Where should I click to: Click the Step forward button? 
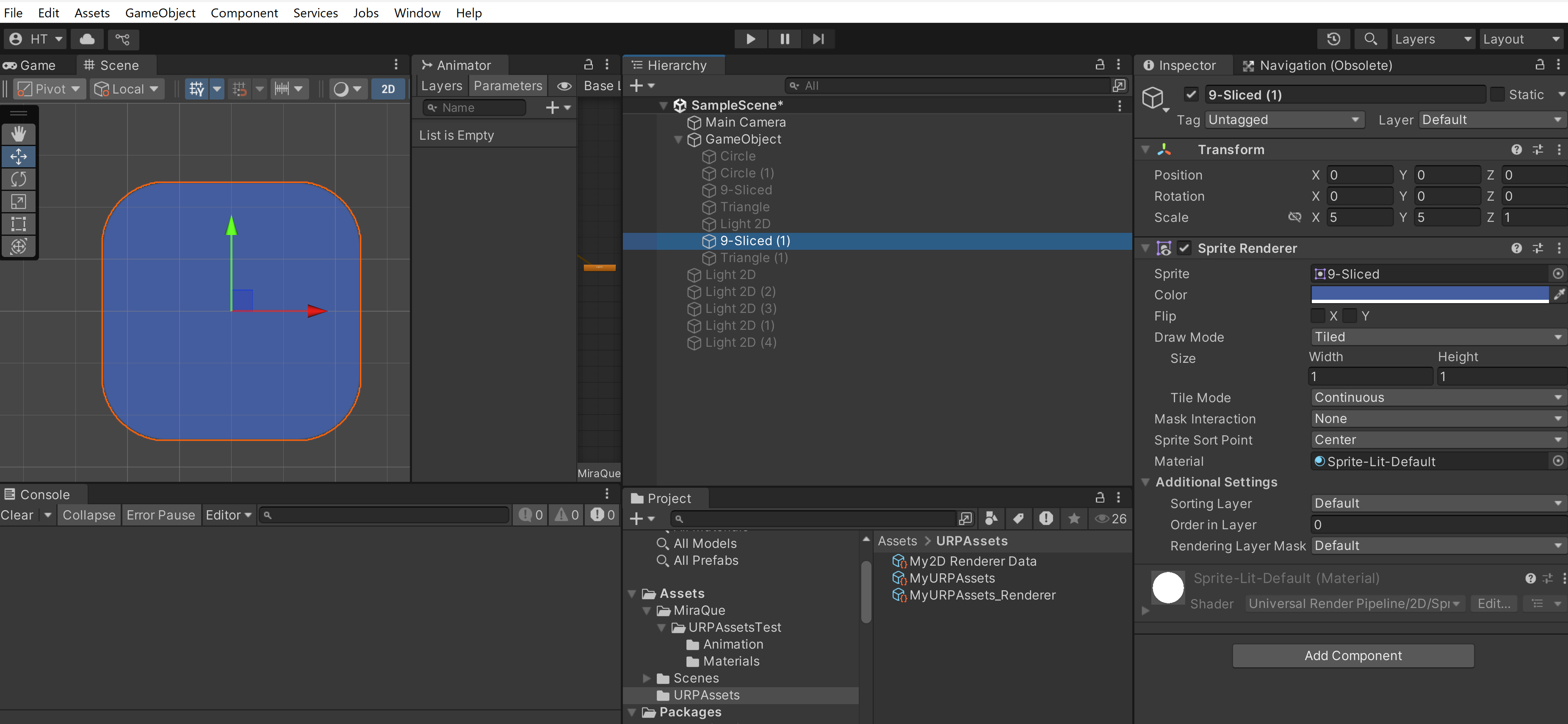pyautogui.click(x=818, y=39)
